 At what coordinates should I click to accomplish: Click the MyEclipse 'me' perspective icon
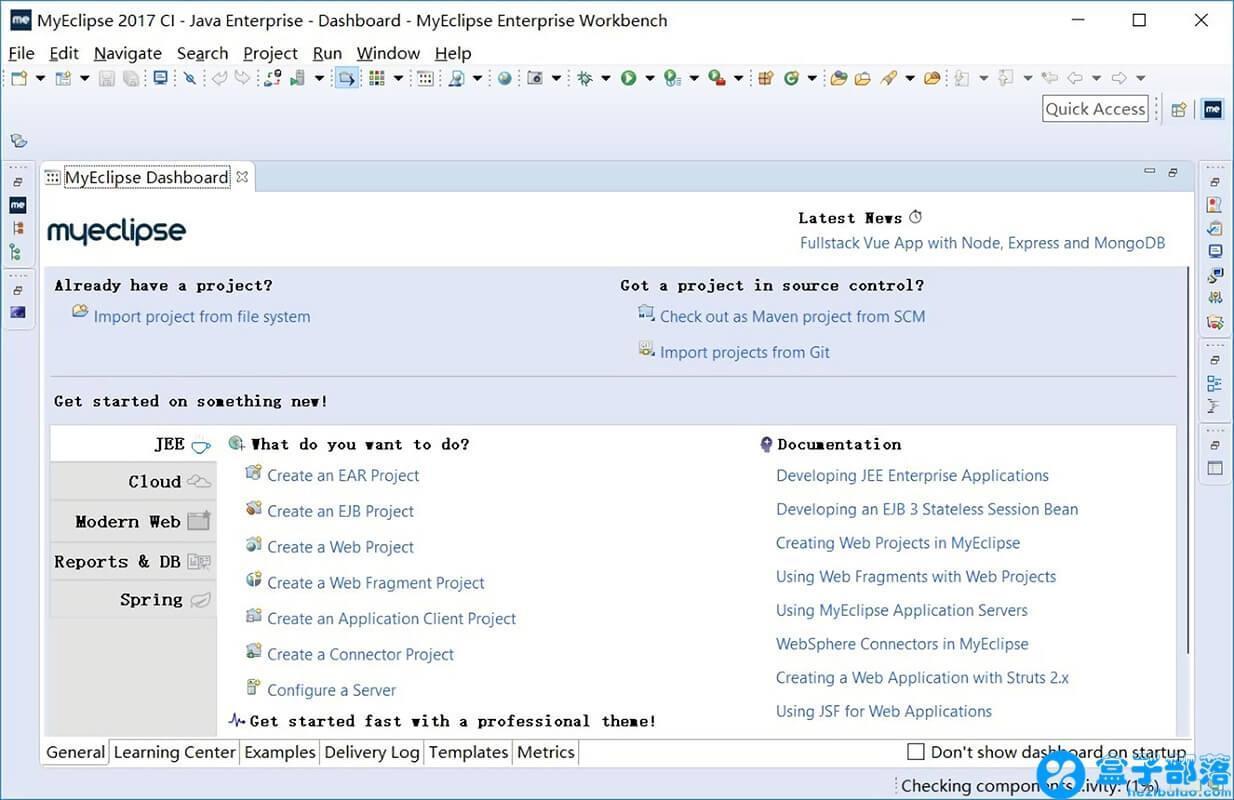(1213, 109)
